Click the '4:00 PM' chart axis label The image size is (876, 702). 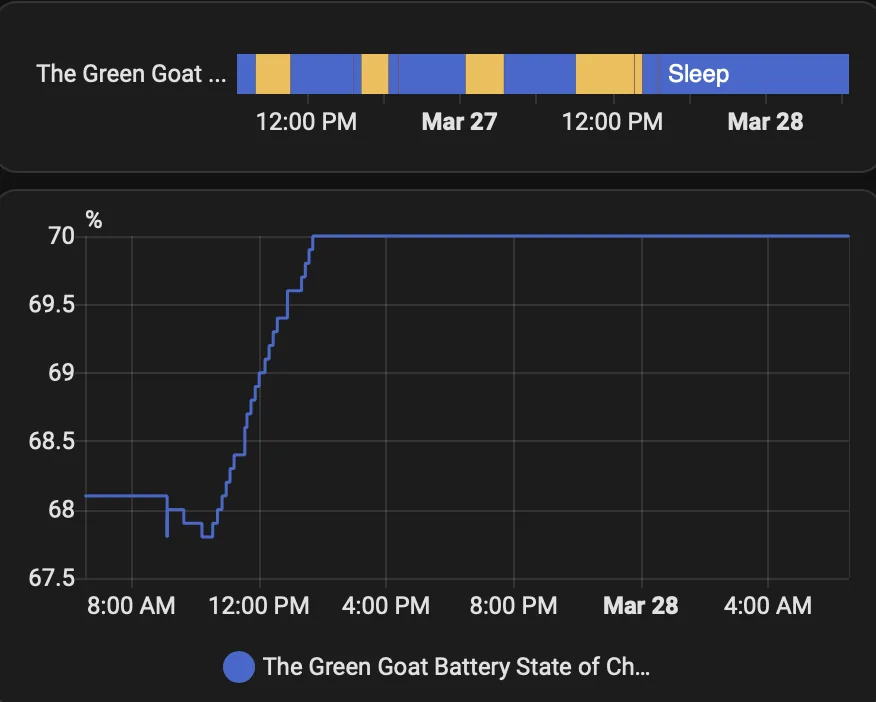[x=386, y=606]
